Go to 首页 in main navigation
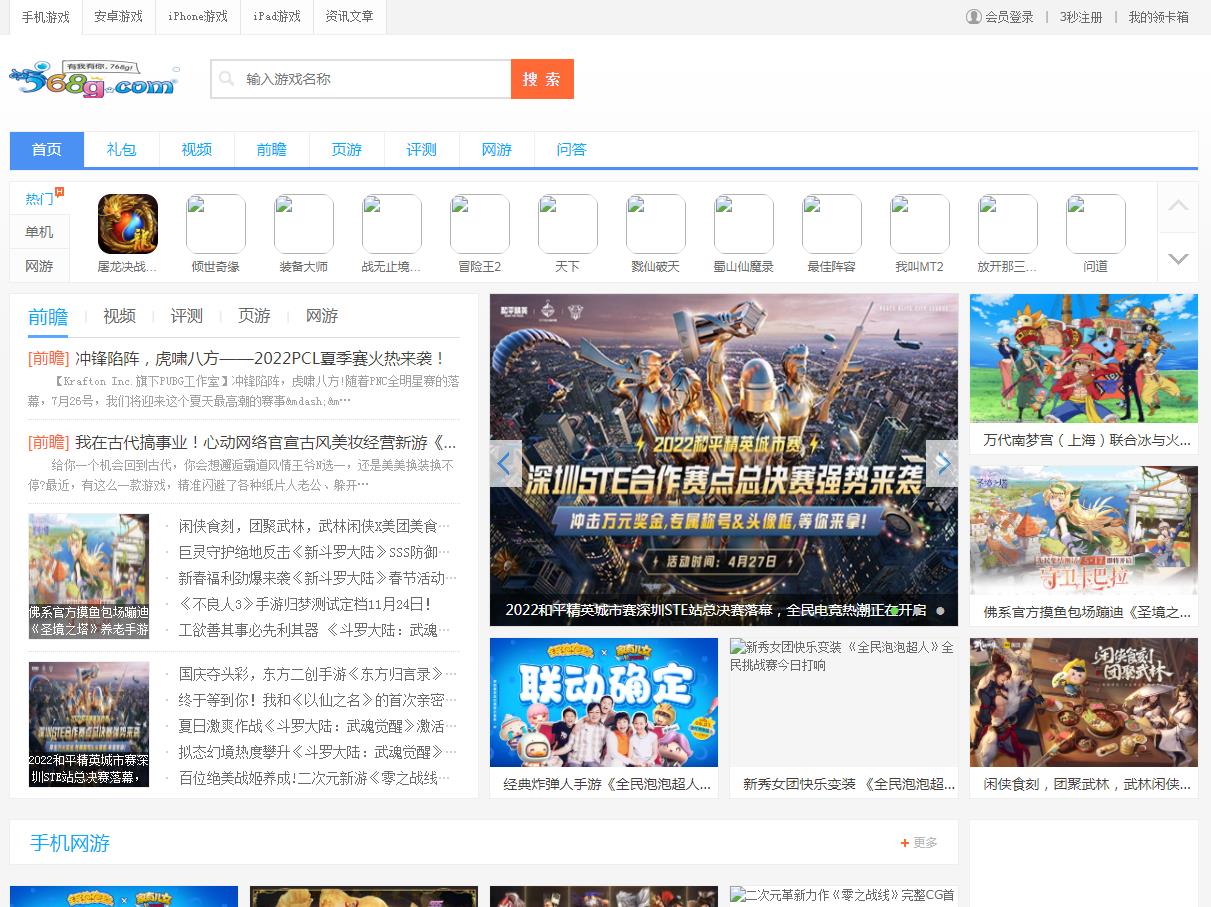Screen dimensions: 1211x907 click(x=47, y=150)
